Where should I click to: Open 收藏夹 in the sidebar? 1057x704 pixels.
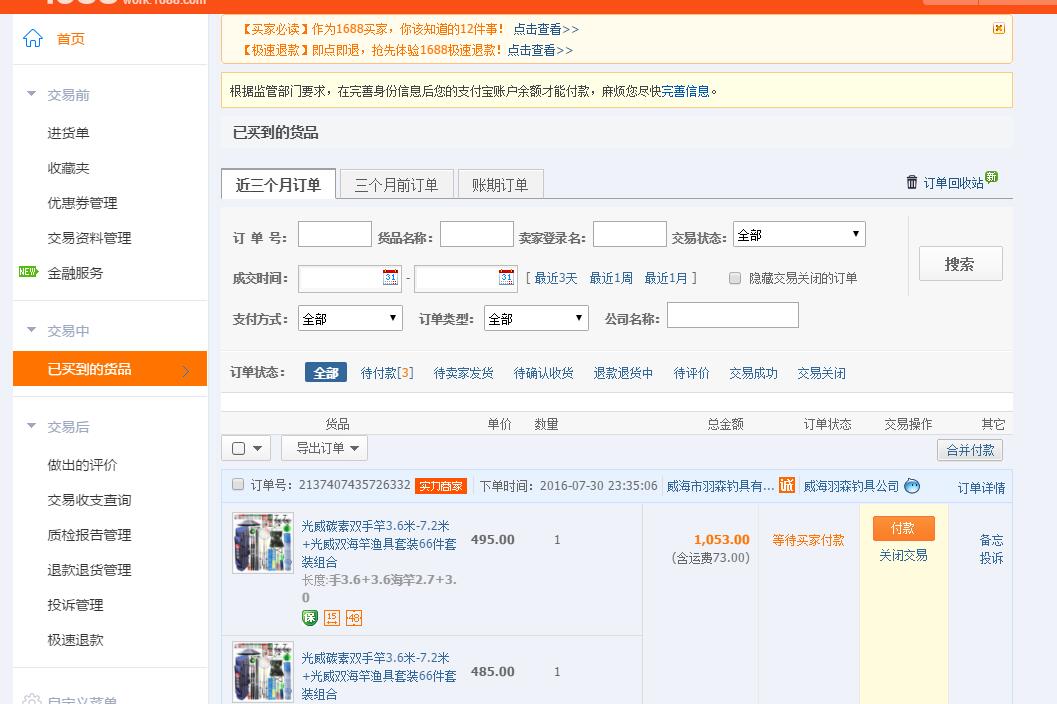tap(68, 168)
